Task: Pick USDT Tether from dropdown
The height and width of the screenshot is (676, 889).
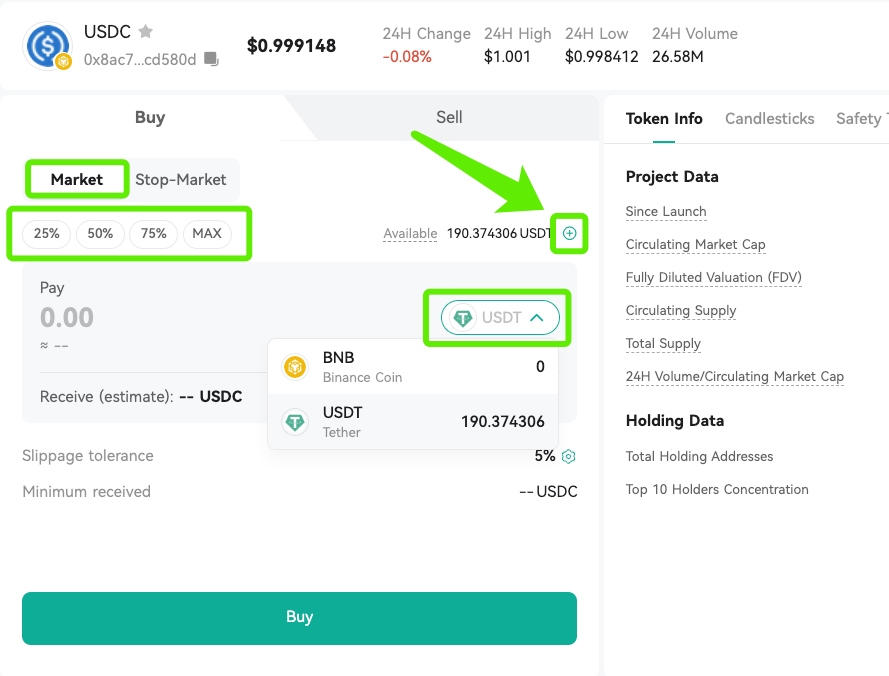Action: [413, 422]
